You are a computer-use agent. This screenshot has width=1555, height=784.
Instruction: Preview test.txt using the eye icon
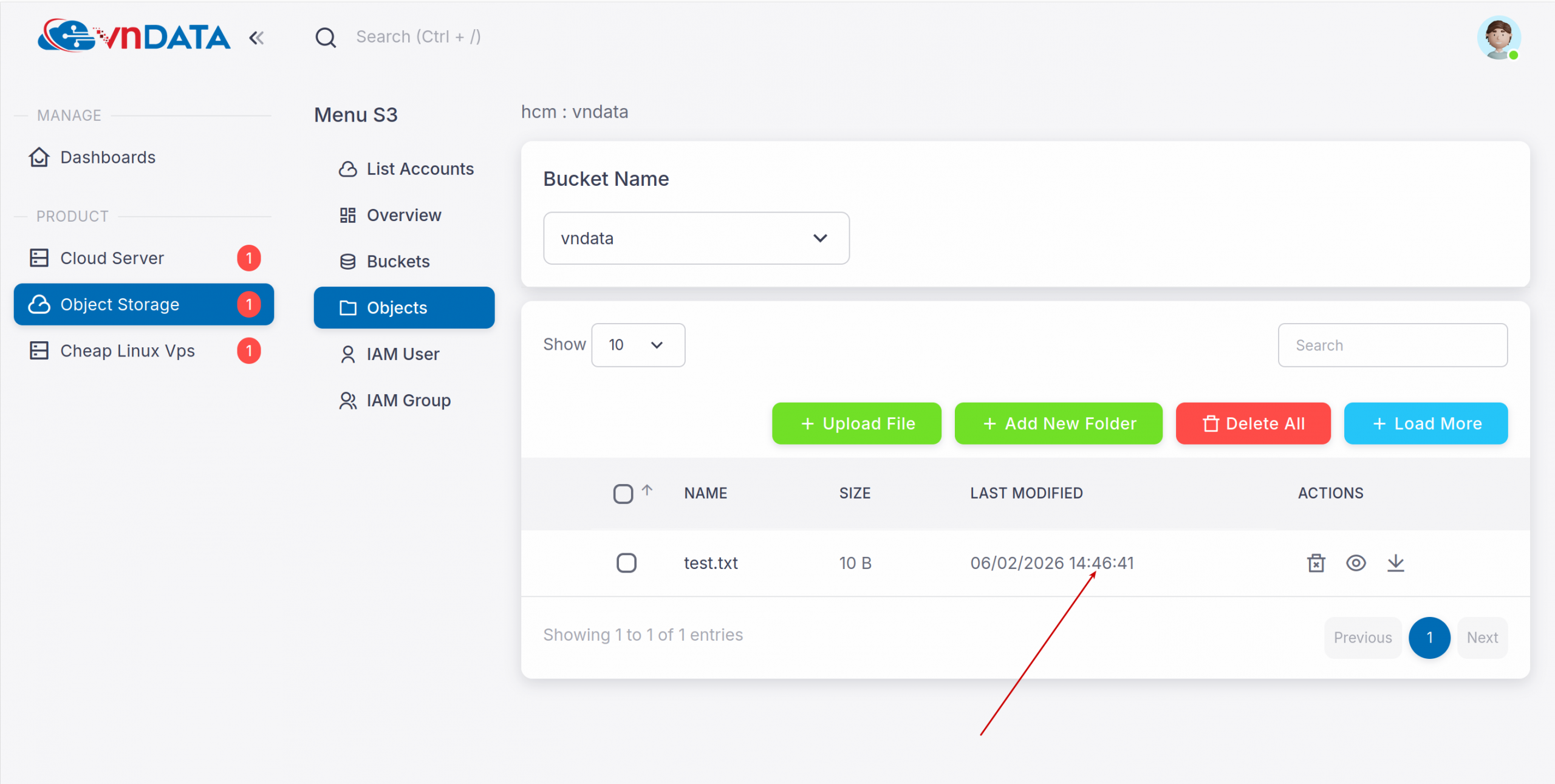point(1355,563)
